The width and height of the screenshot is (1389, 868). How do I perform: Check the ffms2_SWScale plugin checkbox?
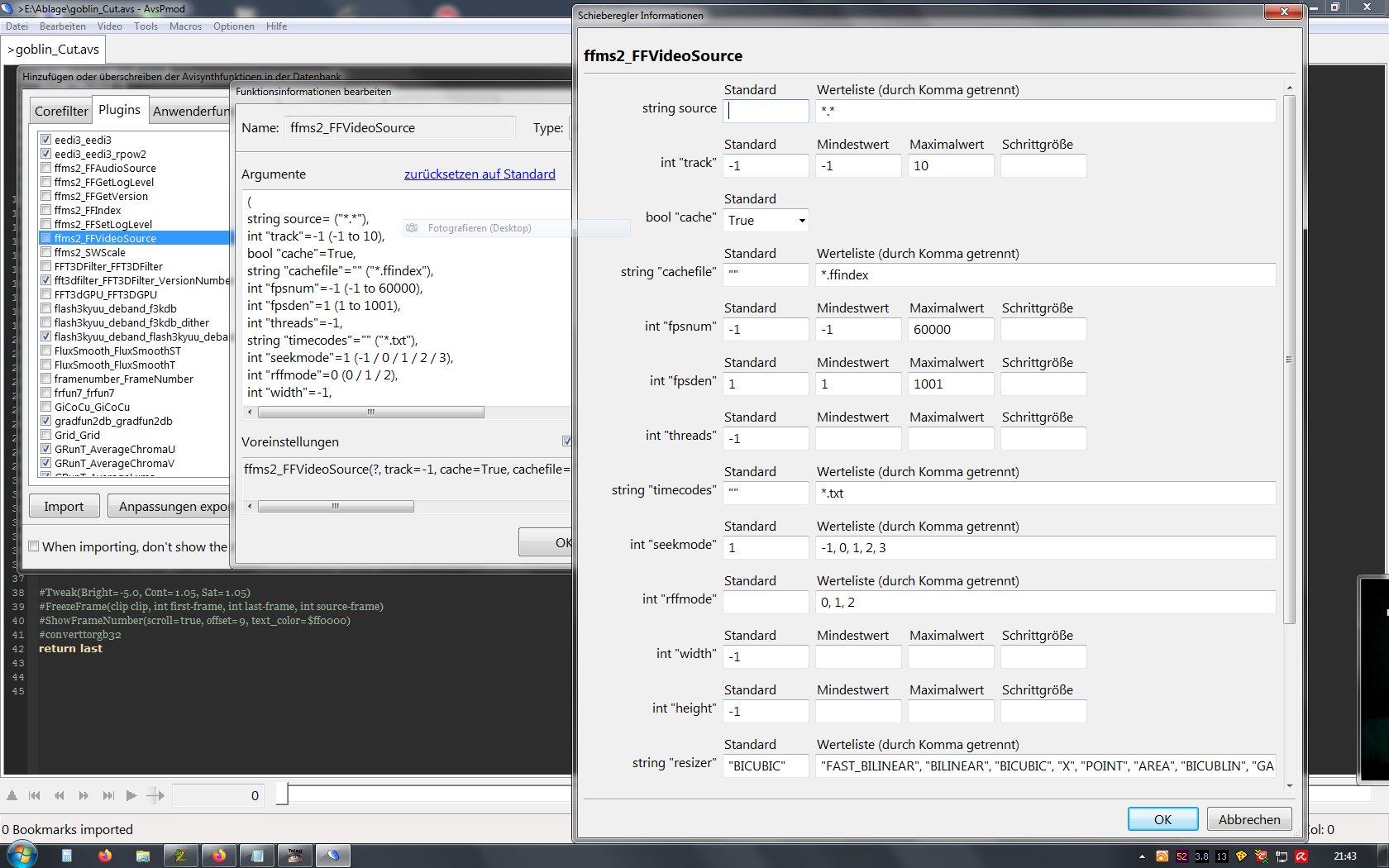point(46,252)
